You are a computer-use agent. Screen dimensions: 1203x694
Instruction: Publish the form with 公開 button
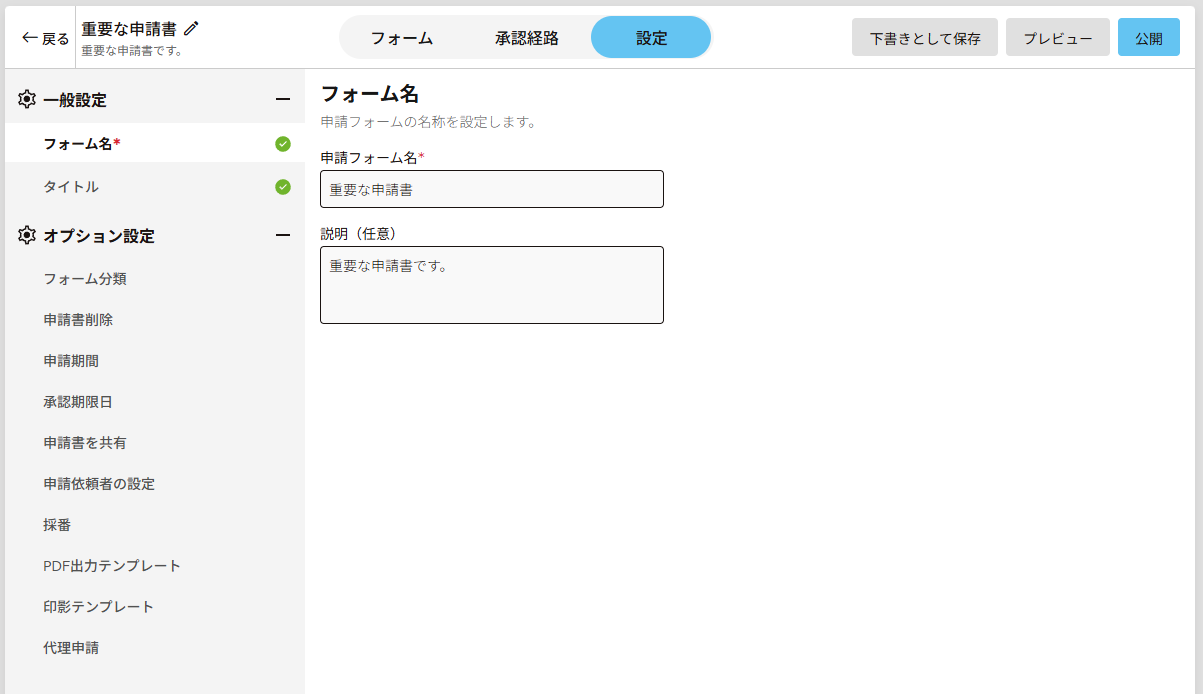pos(1149,38)
